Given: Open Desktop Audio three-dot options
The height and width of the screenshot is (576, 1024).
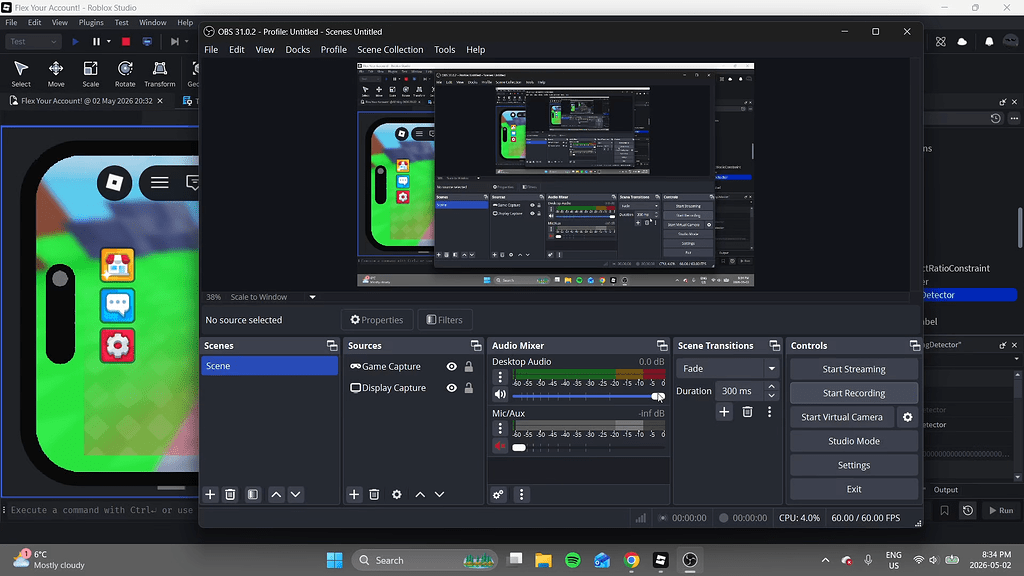Looking at the screenshot, I should click(x=500, y=377).
